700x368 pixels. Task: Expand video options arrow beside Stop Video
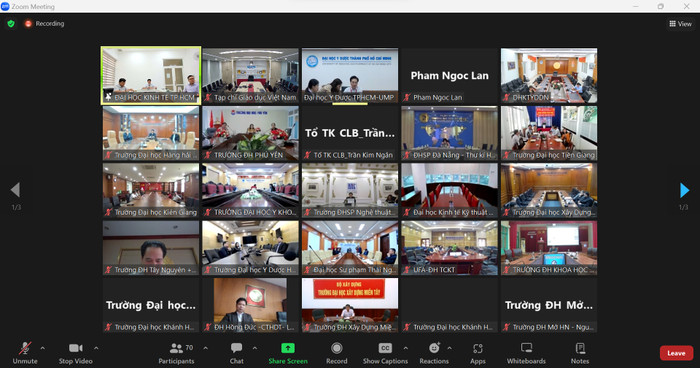(x=96, y=348)
